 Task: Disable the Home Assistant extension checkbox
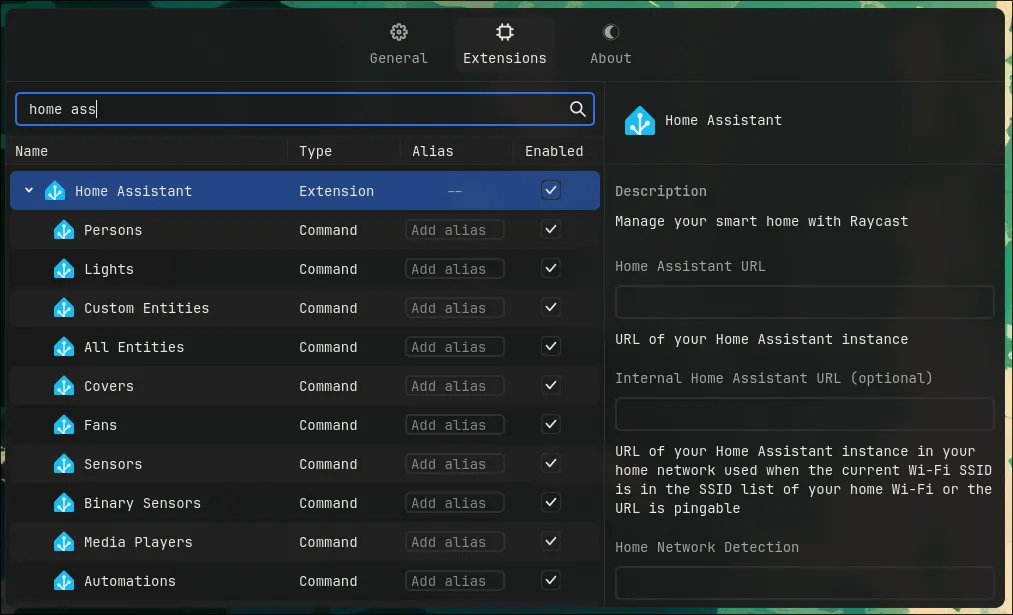[x=551, y=190]
